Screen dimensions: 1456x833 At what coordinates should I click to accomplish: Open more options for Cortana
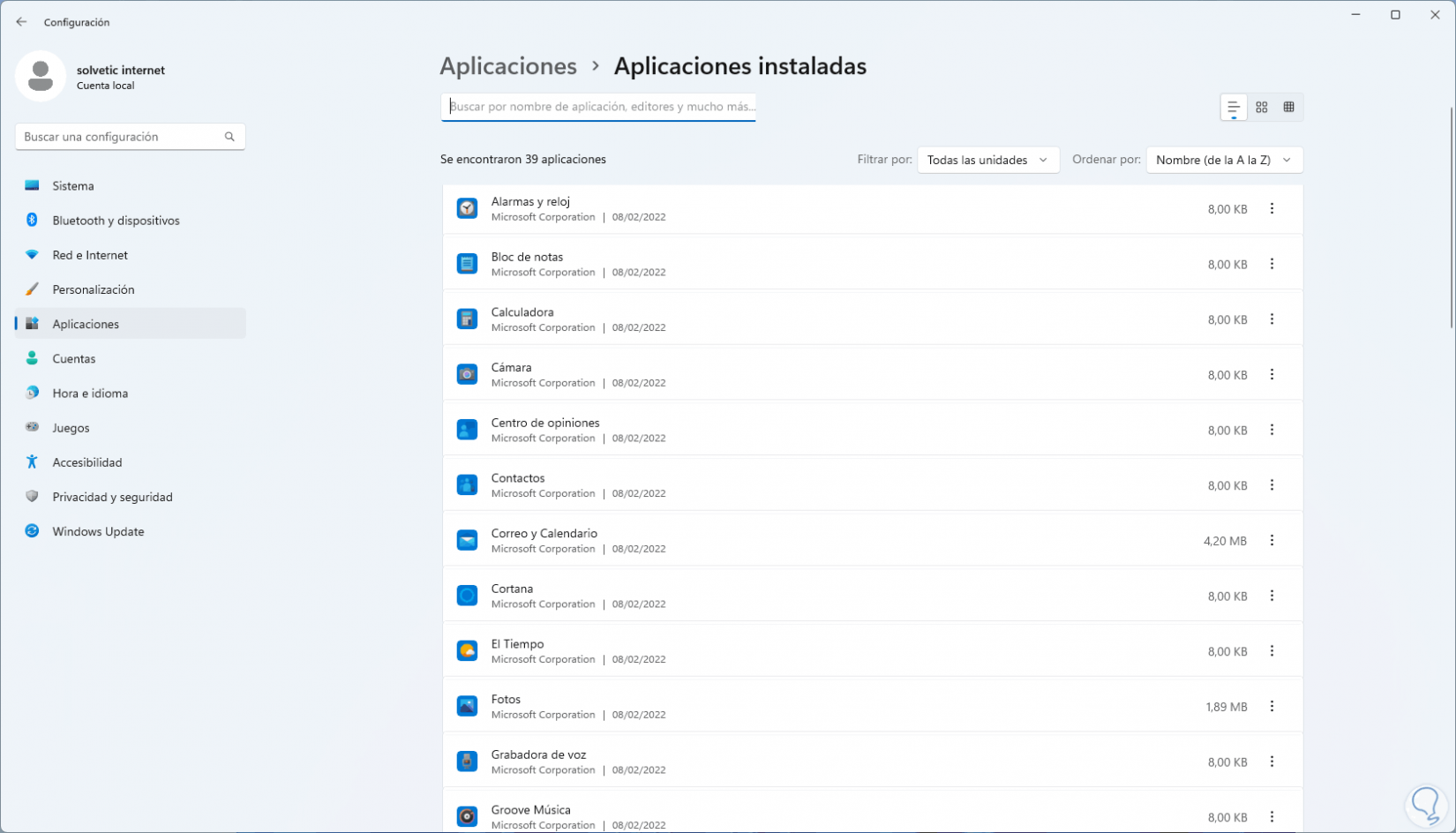(1272, 596)
